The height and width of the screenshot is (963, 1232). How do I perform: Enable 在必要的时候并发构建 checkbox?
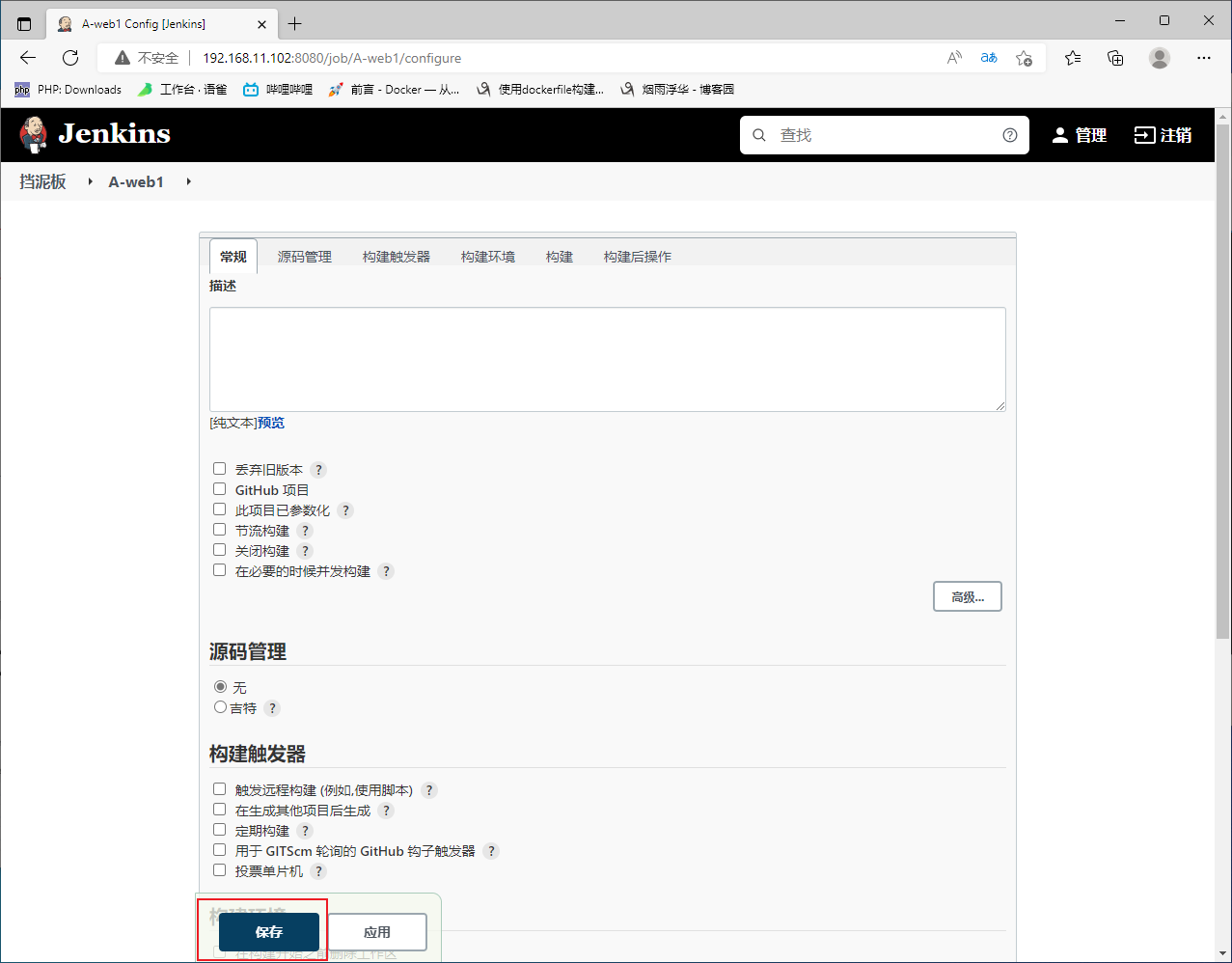tap(220, 570)
